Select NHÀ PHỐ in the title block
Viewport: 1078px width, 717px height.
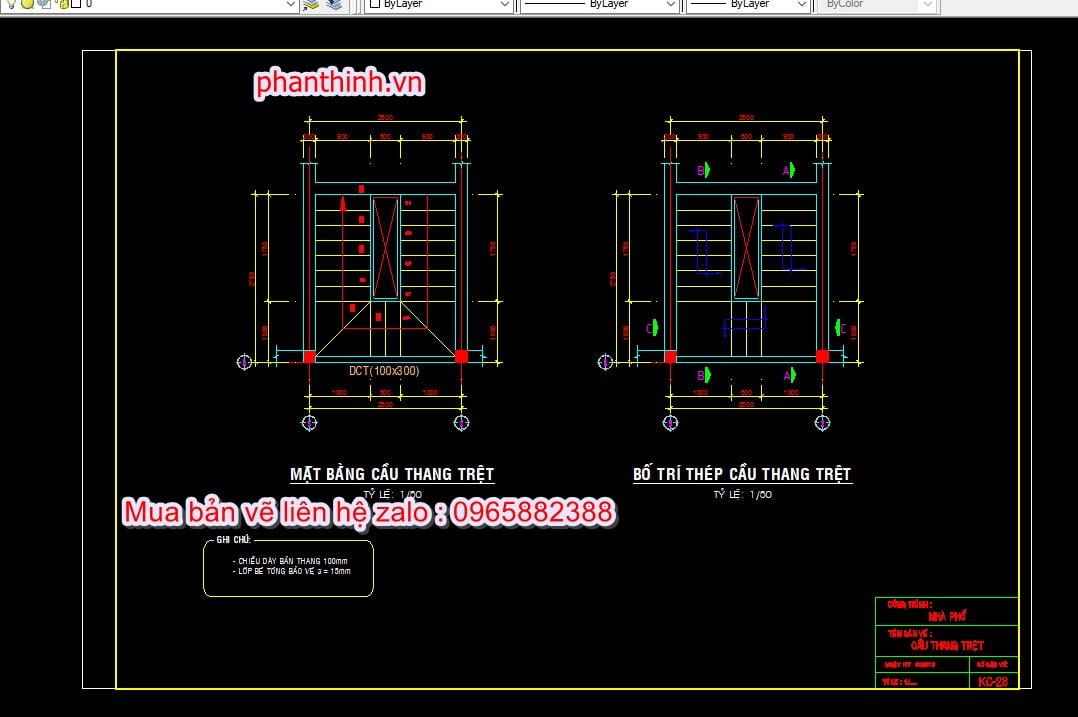coord(947,617)
